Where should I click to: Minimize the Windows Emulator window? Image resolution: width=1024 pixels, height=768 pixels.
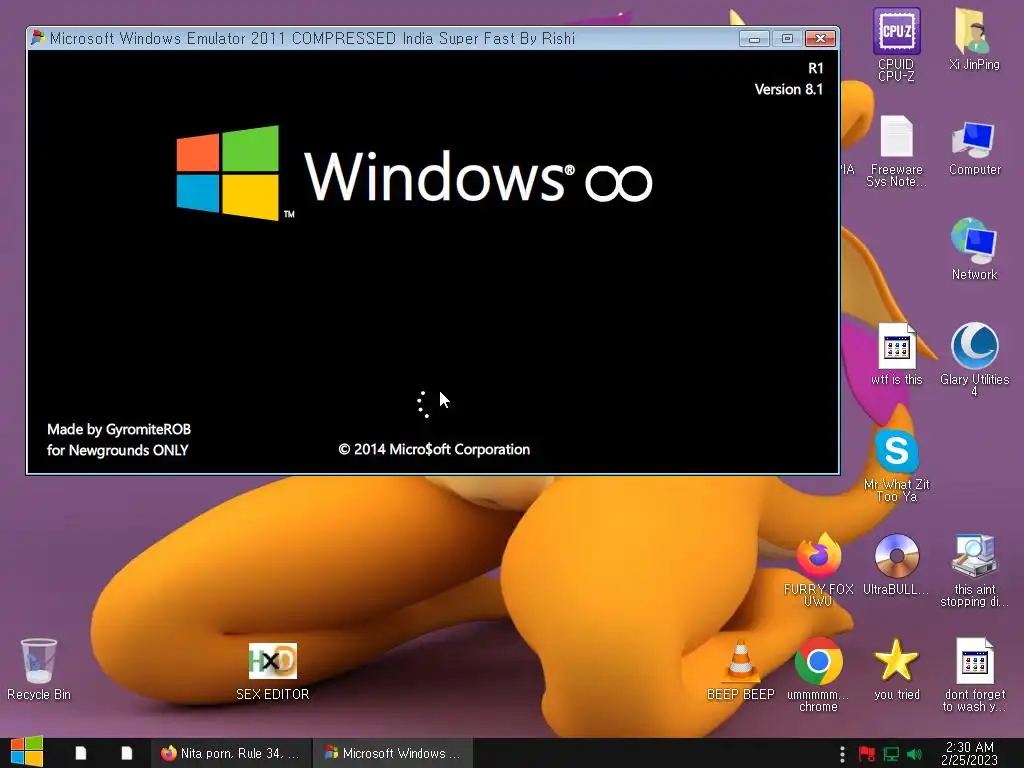pyautogui.click(x=754, y=39)
